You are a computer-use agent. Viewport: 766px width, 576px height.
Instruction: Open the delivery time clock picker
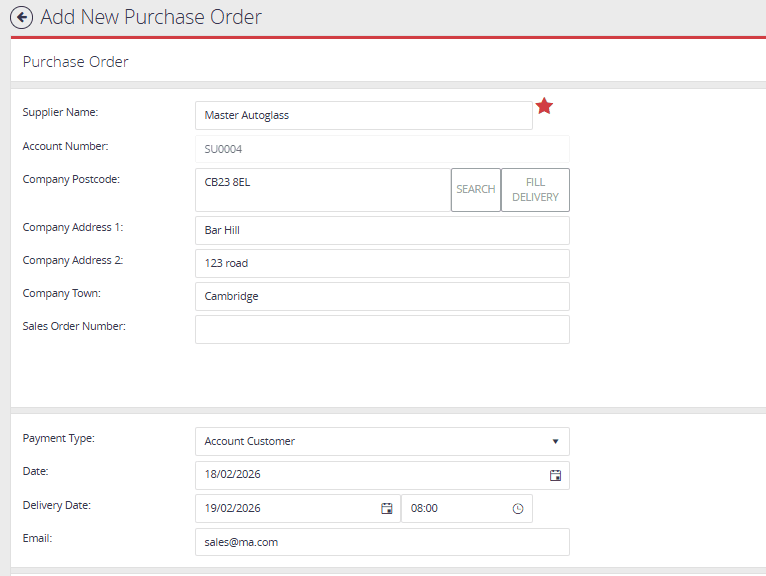tap(518, 509)
